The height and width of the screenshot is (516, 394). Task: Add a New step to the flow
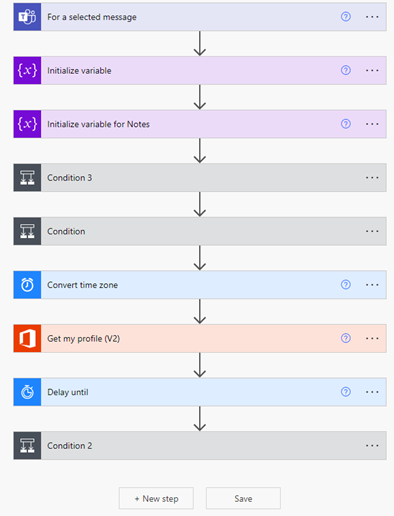click(x=156, y=498)
